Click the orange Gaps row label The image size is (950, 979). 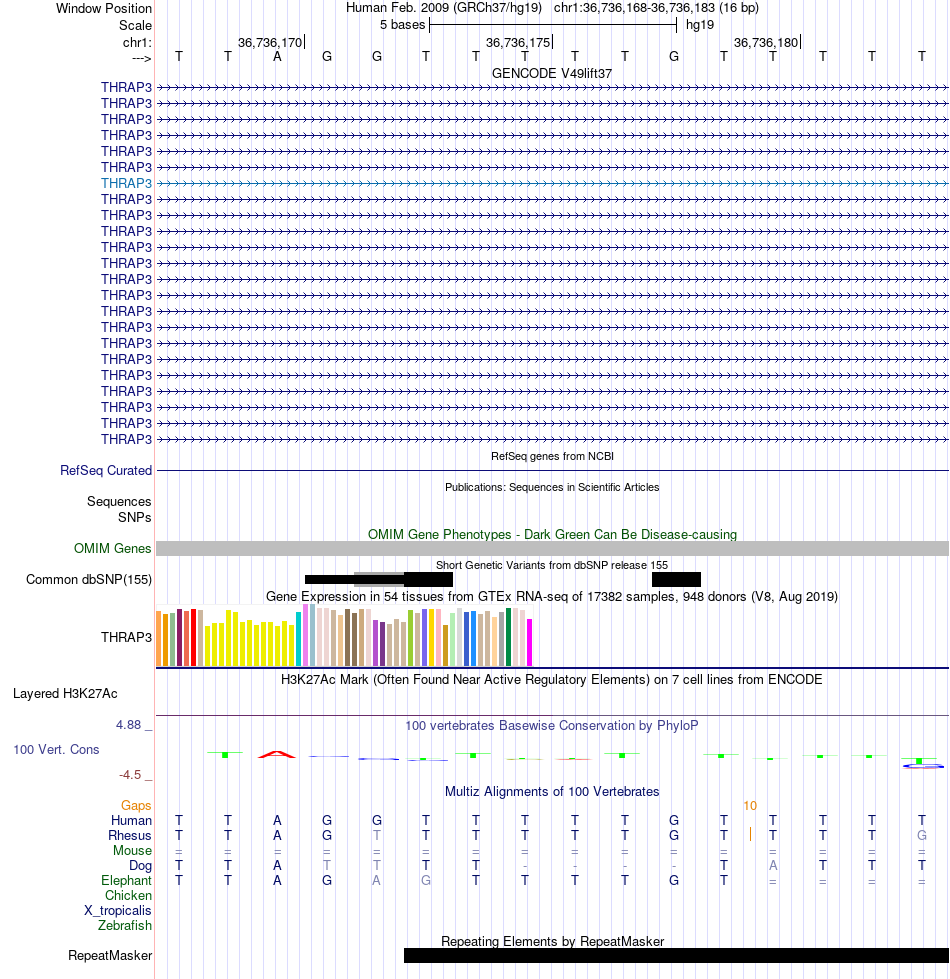click(x=136, y=805)
